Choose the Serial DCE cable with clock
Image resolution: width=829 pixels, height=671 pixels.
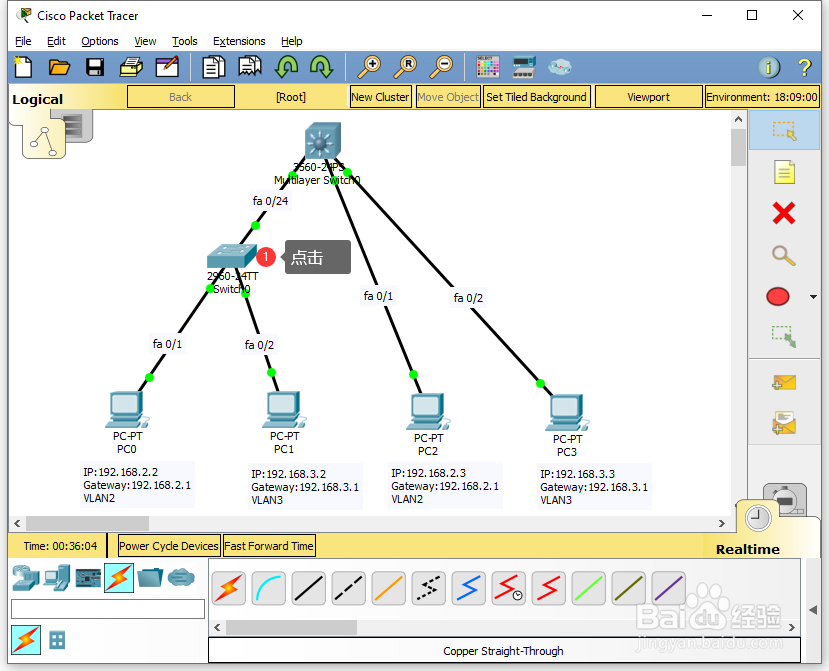pos(509,589)
